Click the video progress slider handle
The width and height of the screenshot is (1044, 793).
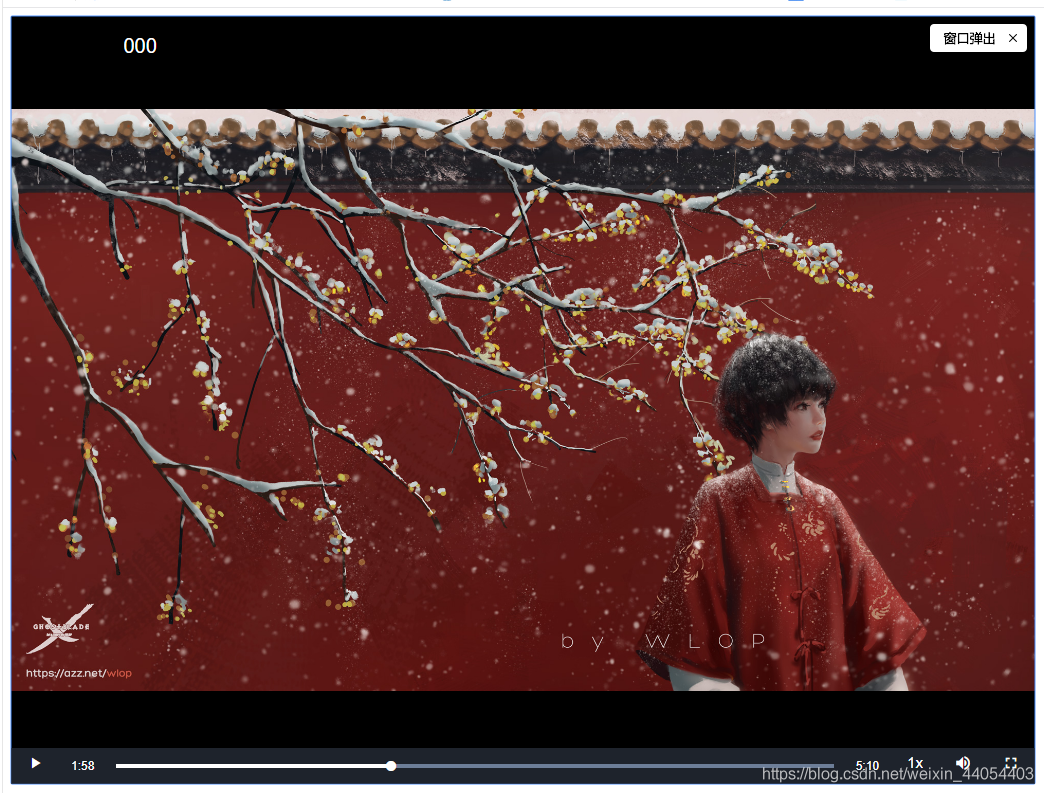[x=392, y=766]
